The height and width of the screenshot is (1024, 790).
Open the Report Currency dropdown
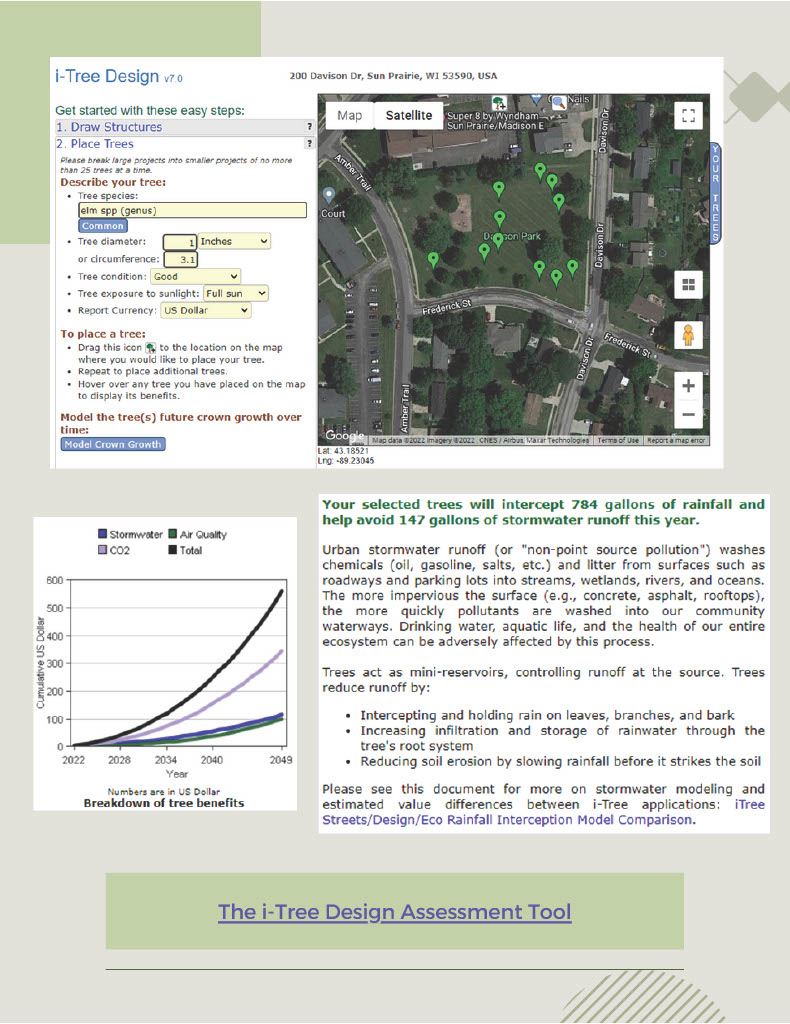pyautogui.click(x=206, y=310)
